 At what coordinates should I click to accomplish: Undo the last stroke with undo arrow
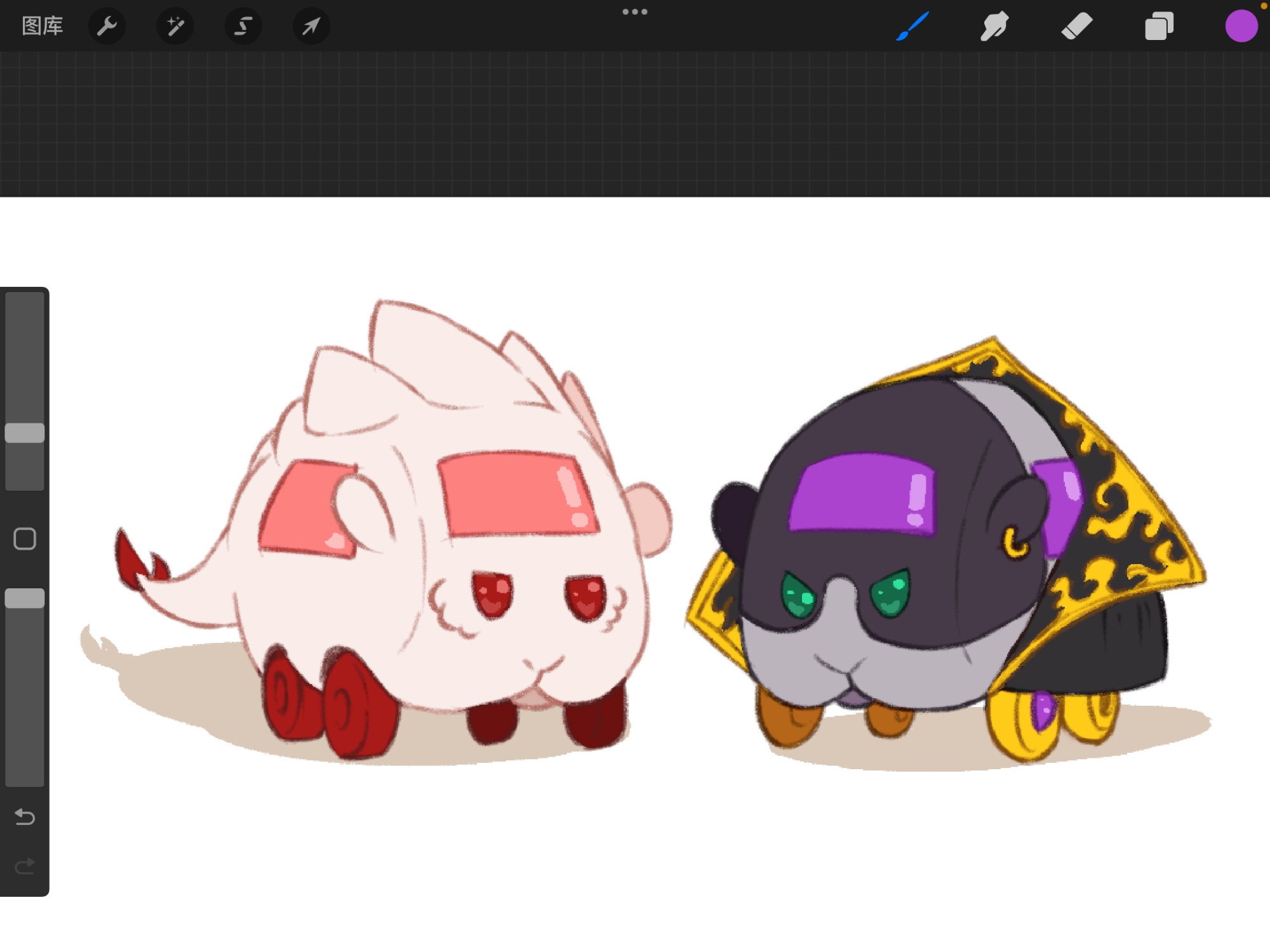tap(25, 817)
